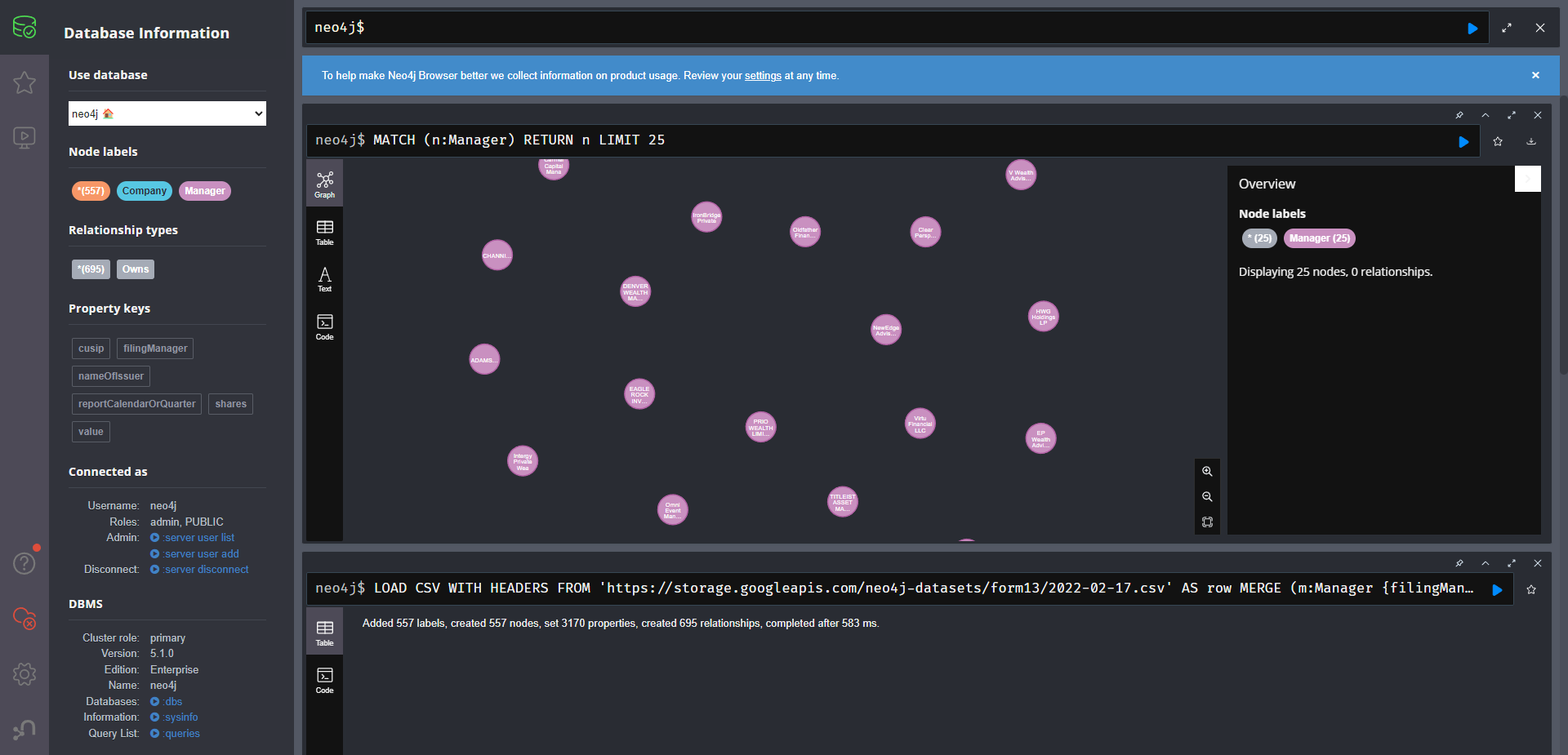
Task: Select the Manager node label in sidebar
Action: tap(205, 191)
